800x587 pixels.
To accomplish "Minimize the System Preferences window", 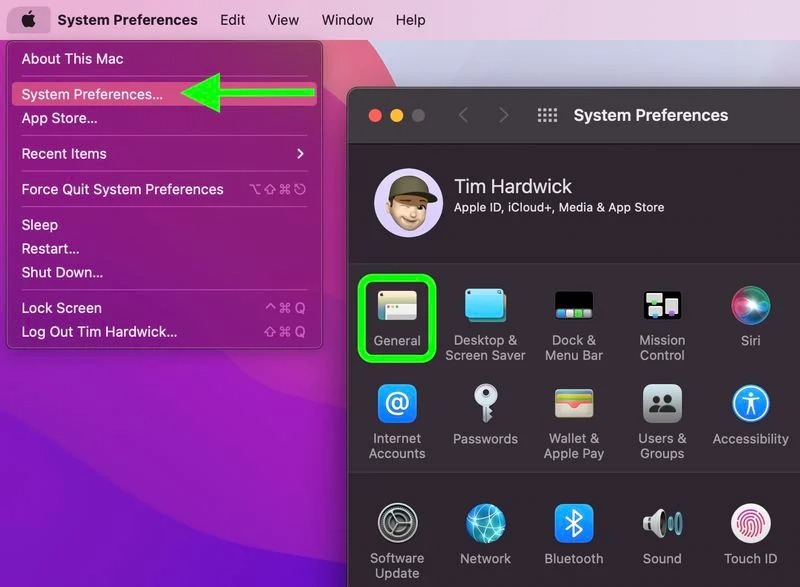I will (396, 116).
